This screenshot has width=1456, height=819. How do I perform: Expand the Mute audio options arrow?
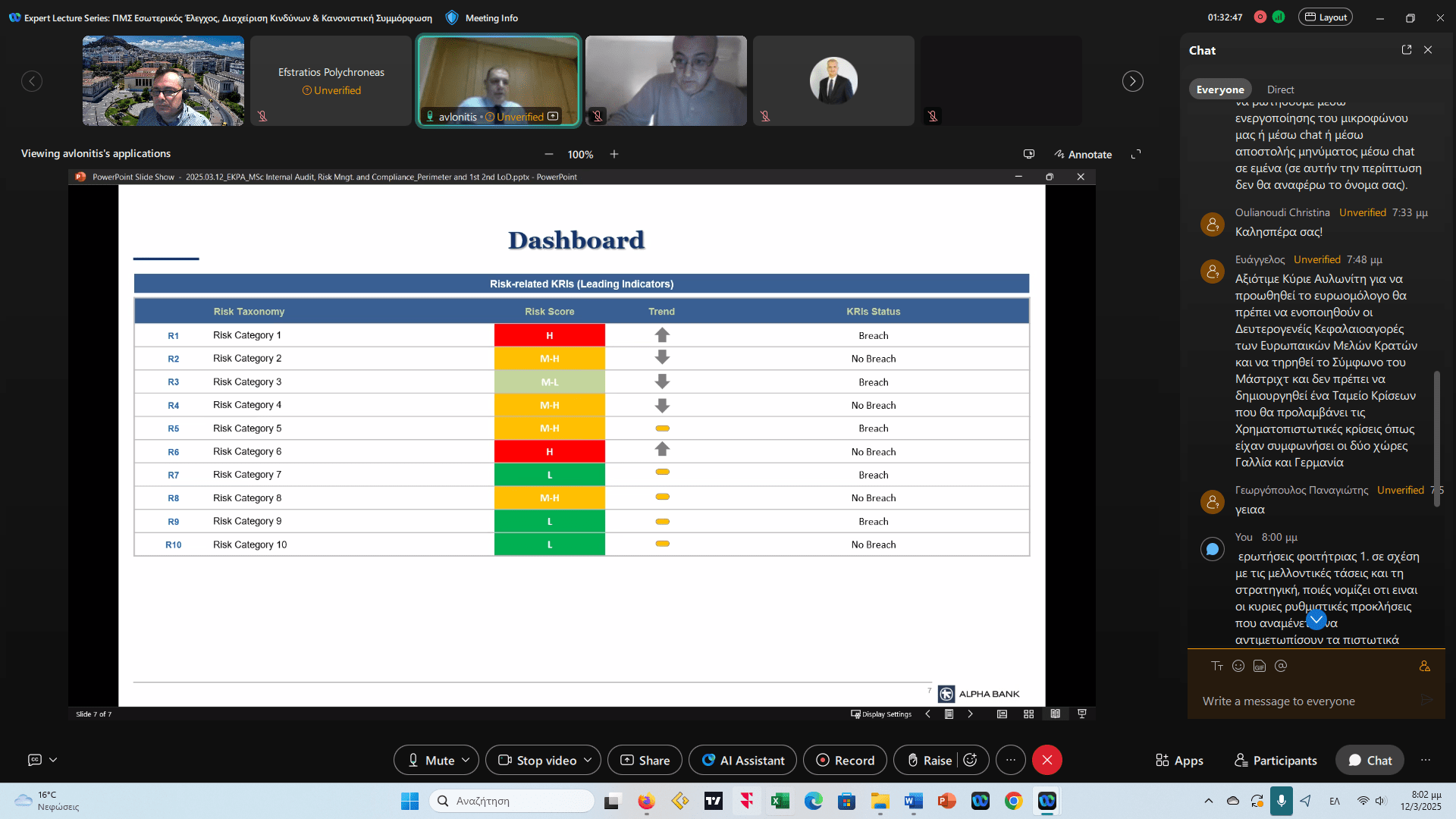point(466,760)
